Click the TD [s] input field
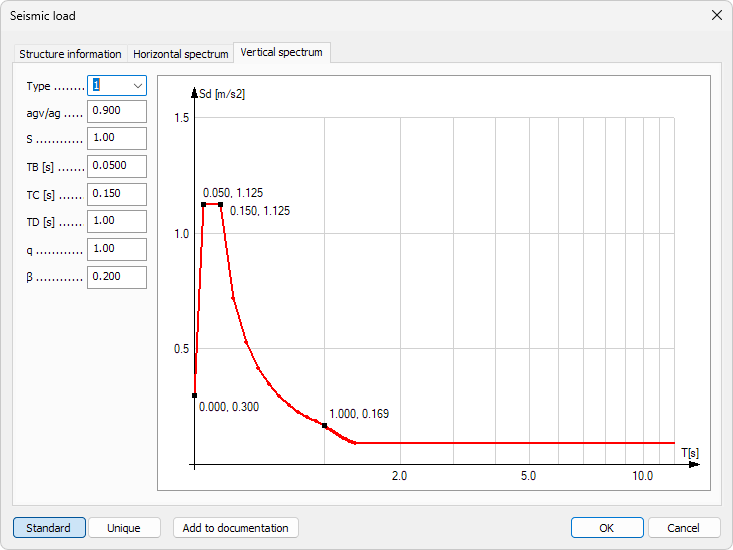733x550 pixels. pyautogui.click(x=117, y=221)
